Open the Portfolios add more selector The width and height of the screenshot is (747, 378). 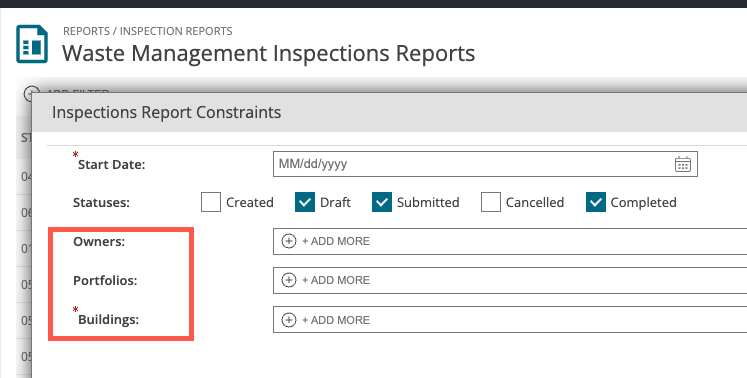[x=510, y=280]
